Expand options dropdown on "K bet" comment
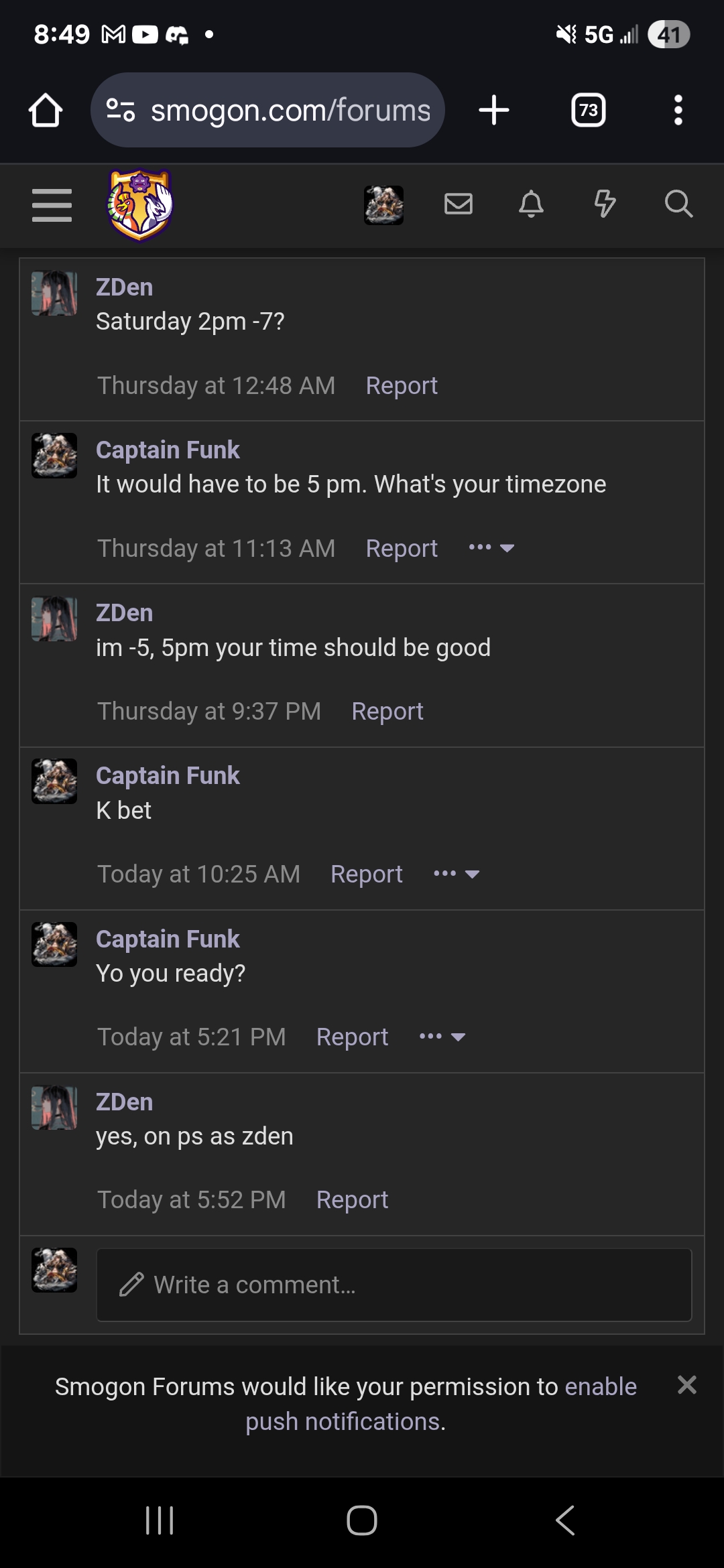This screenshot has width=724, height=1568. tap(457, 874)
